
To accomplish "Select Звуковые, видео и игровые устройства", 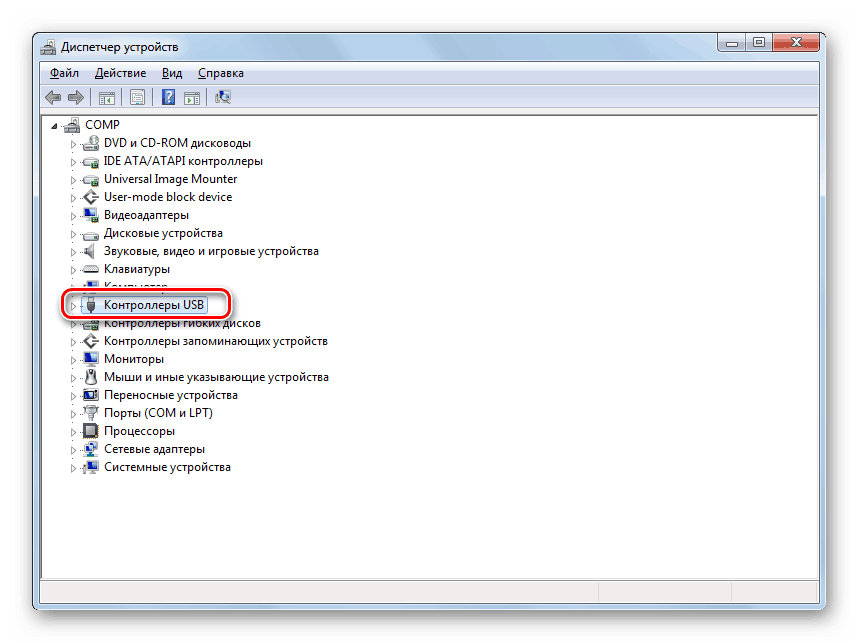I will pyautogui.click(x=211, y=251).
